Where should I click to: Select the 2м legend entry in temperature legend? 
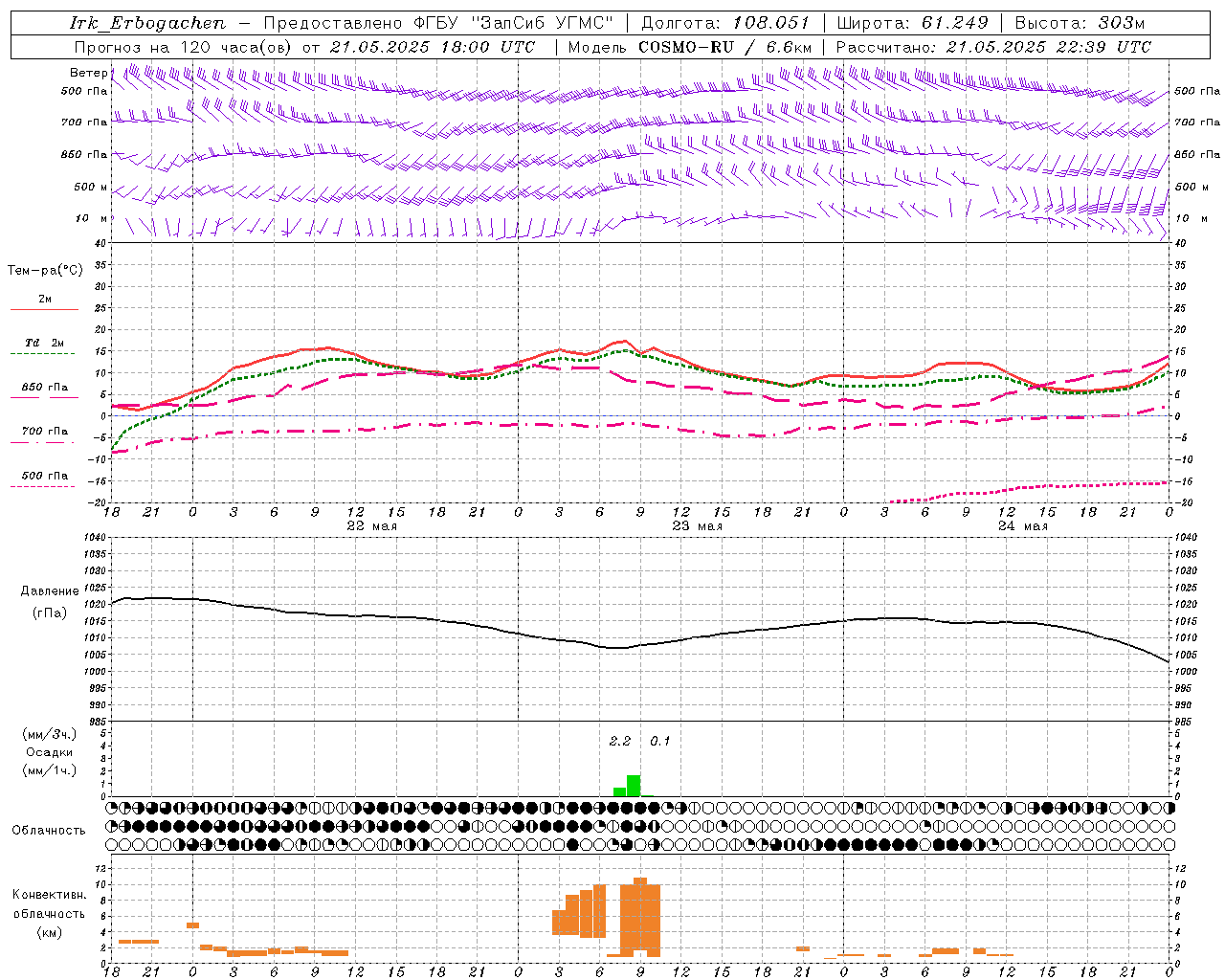click(x=44, y=300)
